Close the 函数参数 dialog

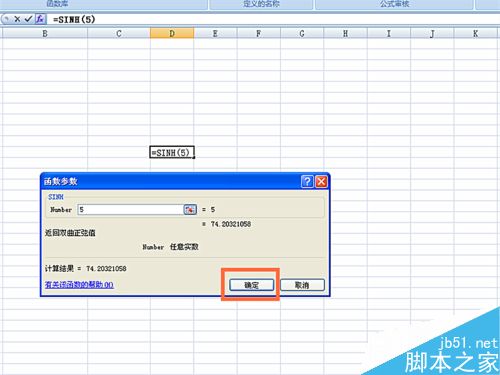point(321,181)
